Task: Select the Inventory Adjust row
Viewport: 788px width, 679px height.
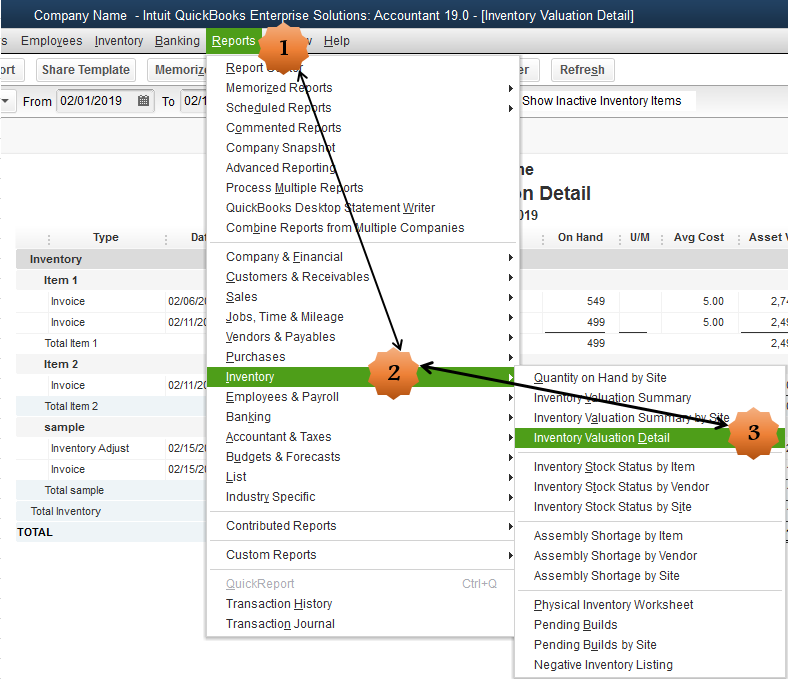Action: [111, 448]
